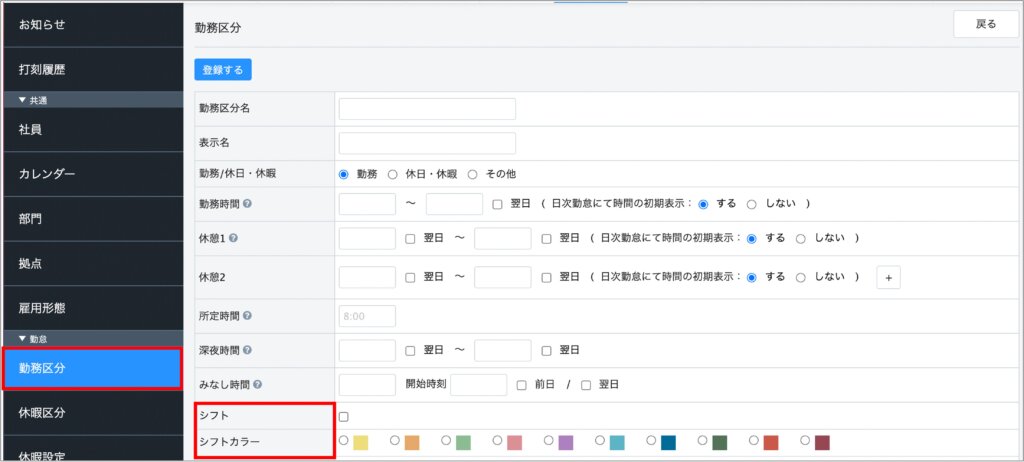
Task: Click help icon beside 深夜時間 label
Action: [247, 350]
